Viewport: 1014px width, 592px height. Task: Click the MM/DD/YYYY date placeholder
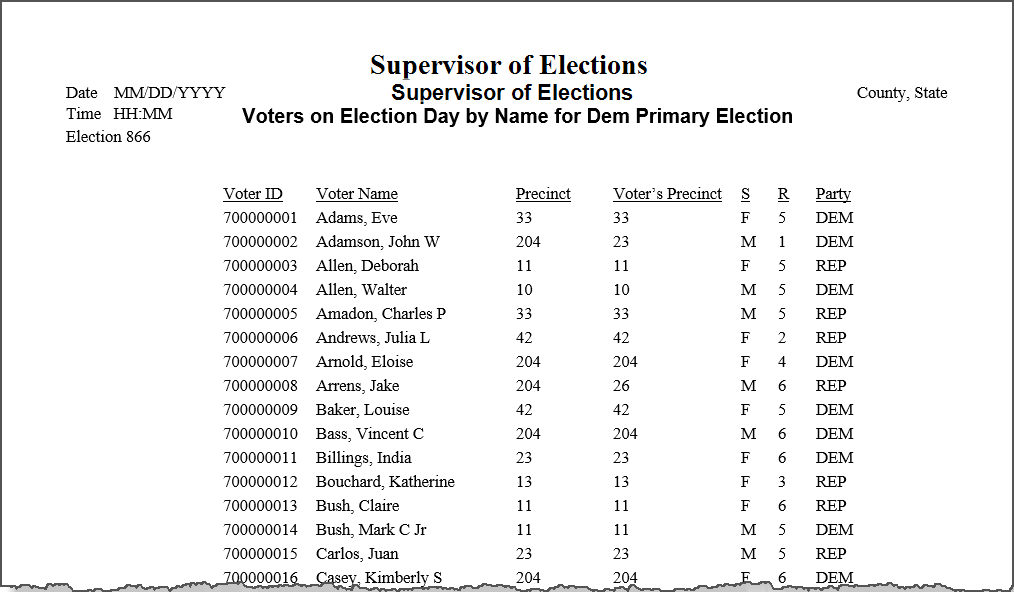coord(169,93)
